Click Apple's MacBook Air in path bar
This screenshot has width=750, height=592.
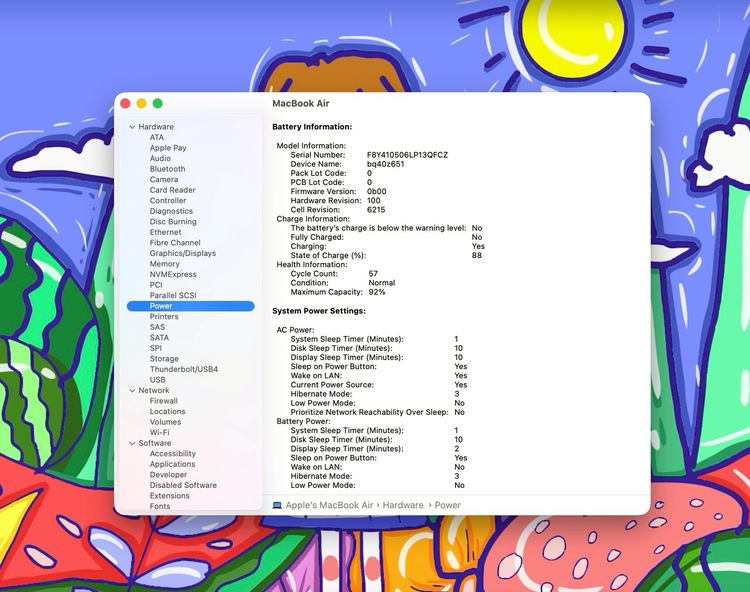point(329,505)
